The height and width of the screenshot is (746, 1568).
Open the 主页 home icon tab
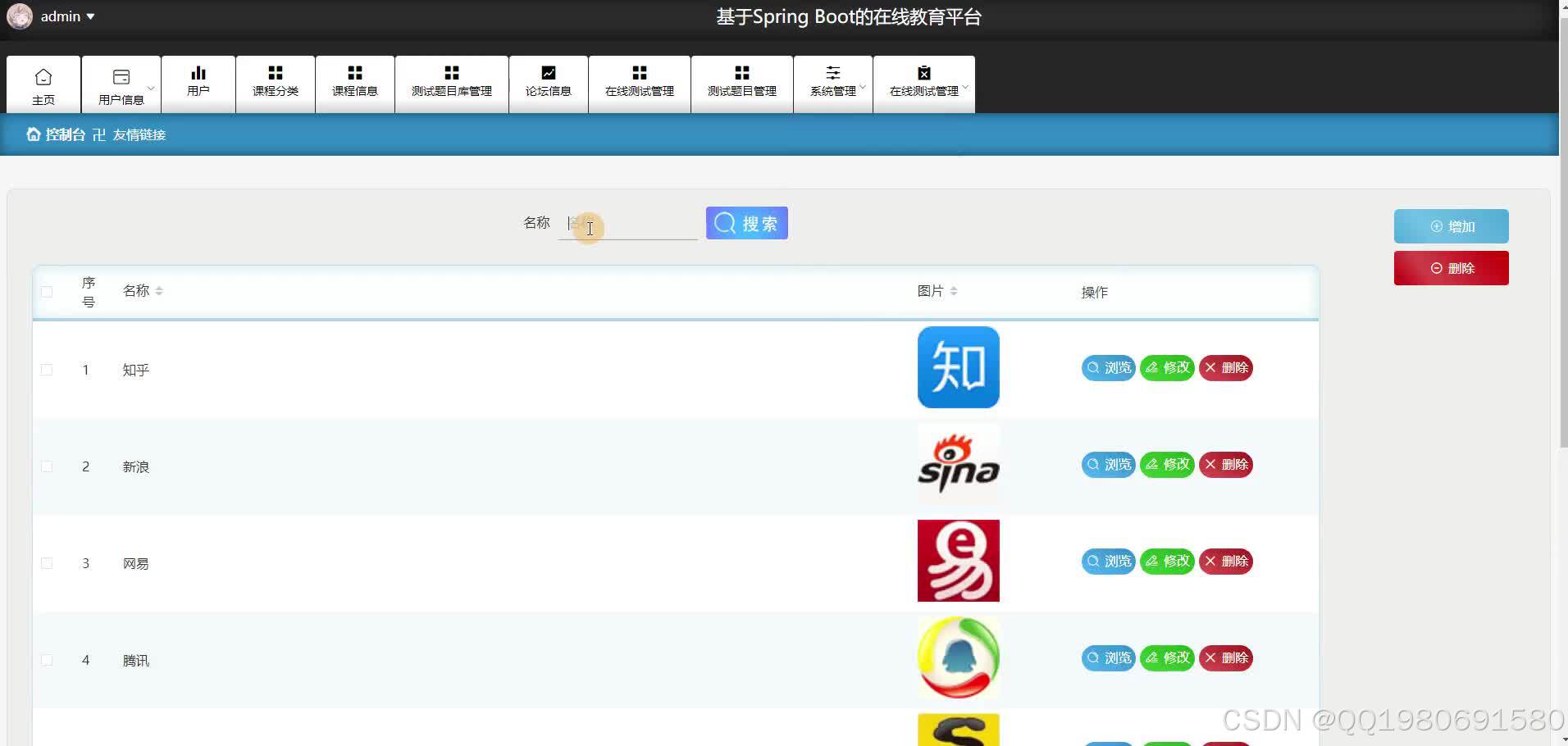pyautogui.click(x=43, y=84)
